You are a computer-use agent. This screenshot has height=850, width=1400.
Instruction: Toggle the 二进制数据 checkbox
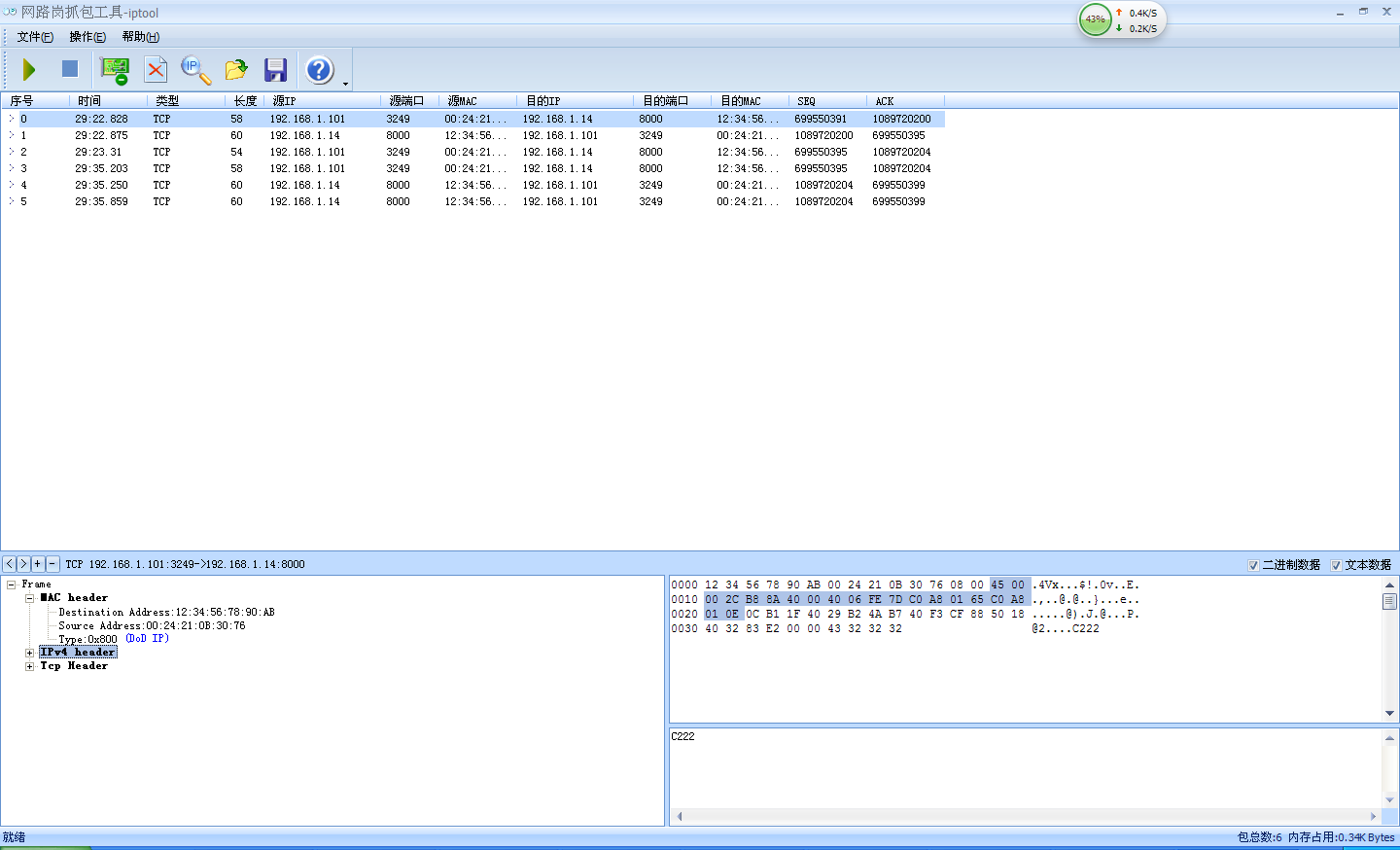pyautogui.click(x=1253, y=565)
